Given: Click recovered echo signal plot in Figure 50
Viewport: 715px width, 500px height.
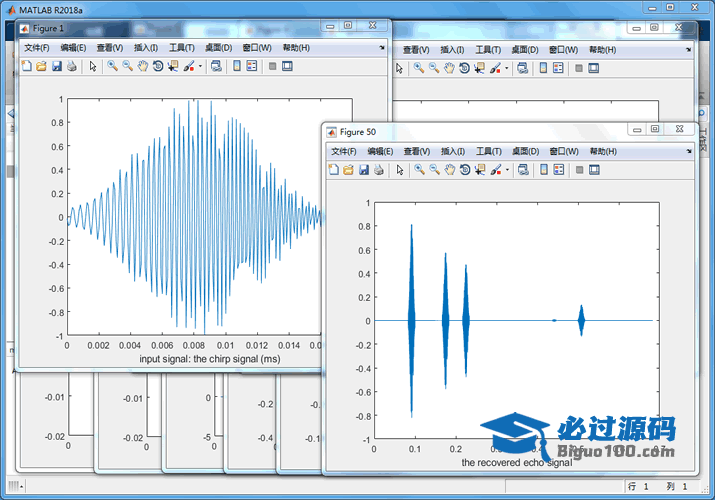Looking at the screenshot, I should [x=517, y=320].
